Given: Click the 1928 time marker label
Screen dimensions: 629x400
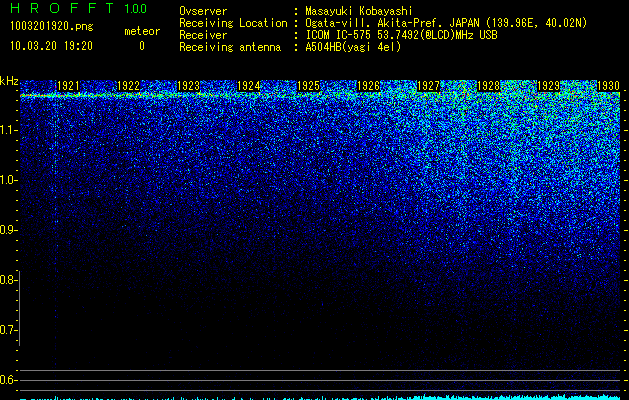Looking at the screenshot, I should [x=489, y=86].
